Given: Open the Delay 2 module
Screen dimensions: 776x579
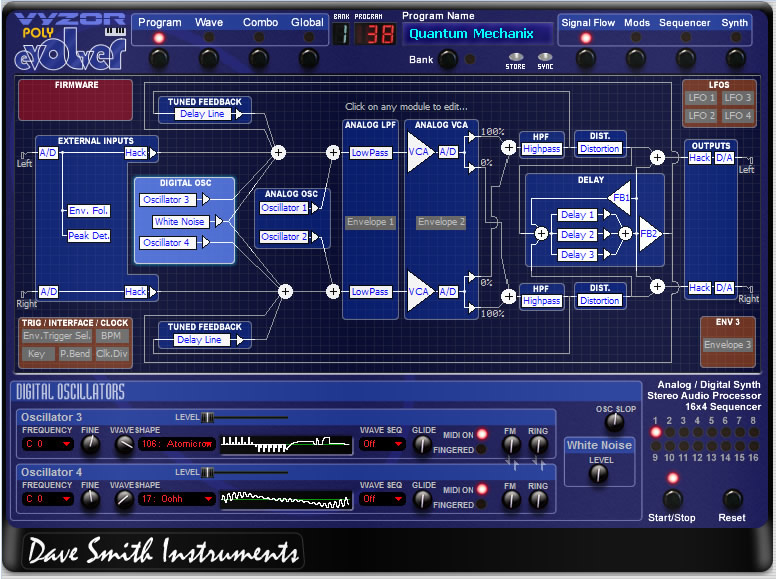Looking at the screenshot, I should pyautogui.click(x=577, y=235).
